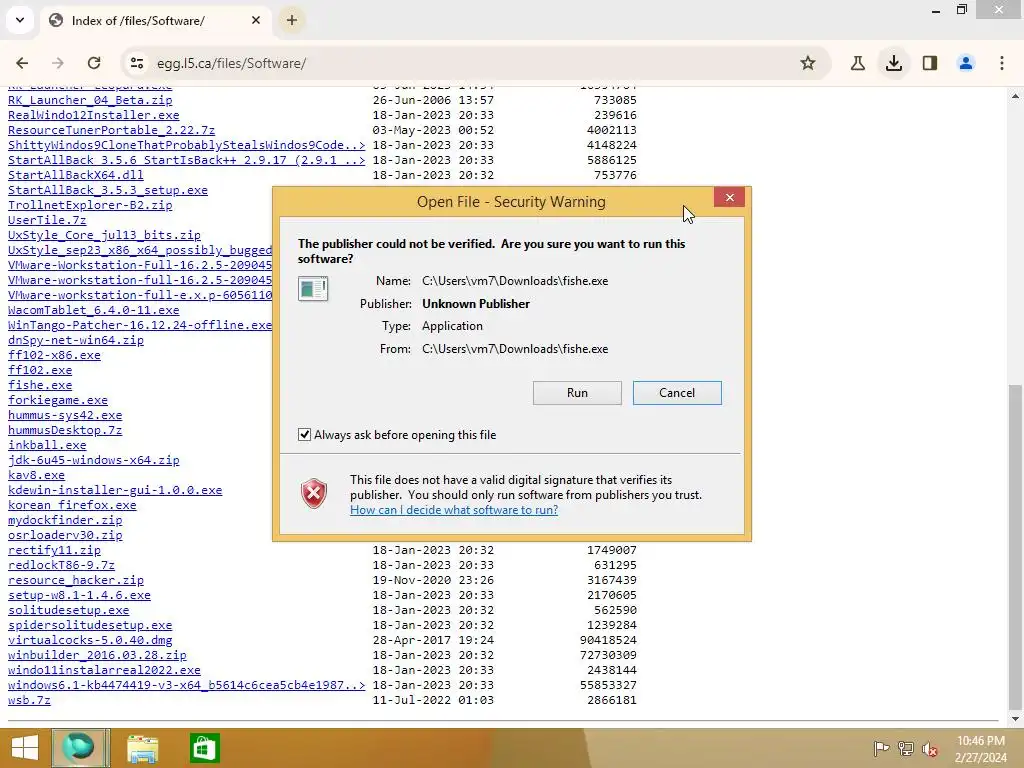
Task: Open a new tab with the plus button
Action: 292,20
